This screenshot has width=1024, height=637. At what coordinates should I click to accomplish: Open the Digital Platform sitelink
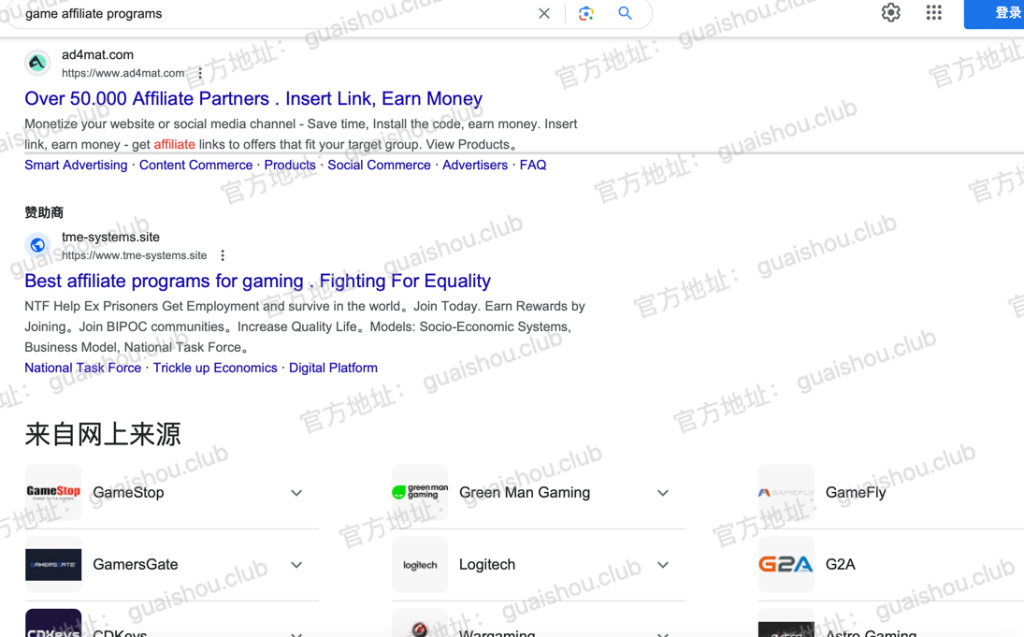[333, 368]
